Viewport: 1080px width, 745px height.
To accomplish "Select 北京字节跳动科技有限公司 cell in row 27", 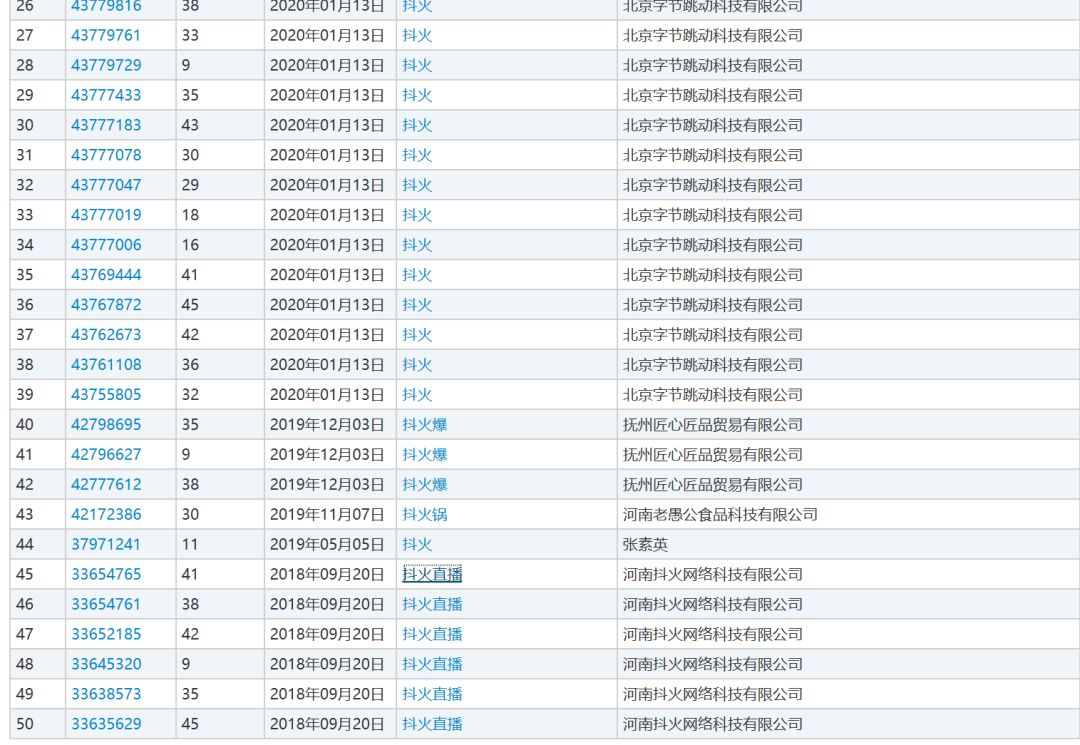I will click(x=848, y=35).
